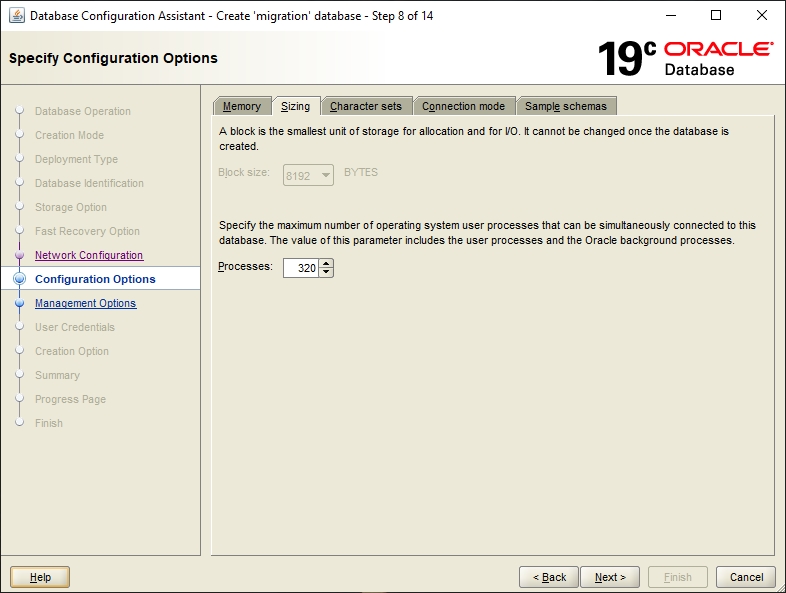Click into the Processes number field
786x593 pixels.
302,268
